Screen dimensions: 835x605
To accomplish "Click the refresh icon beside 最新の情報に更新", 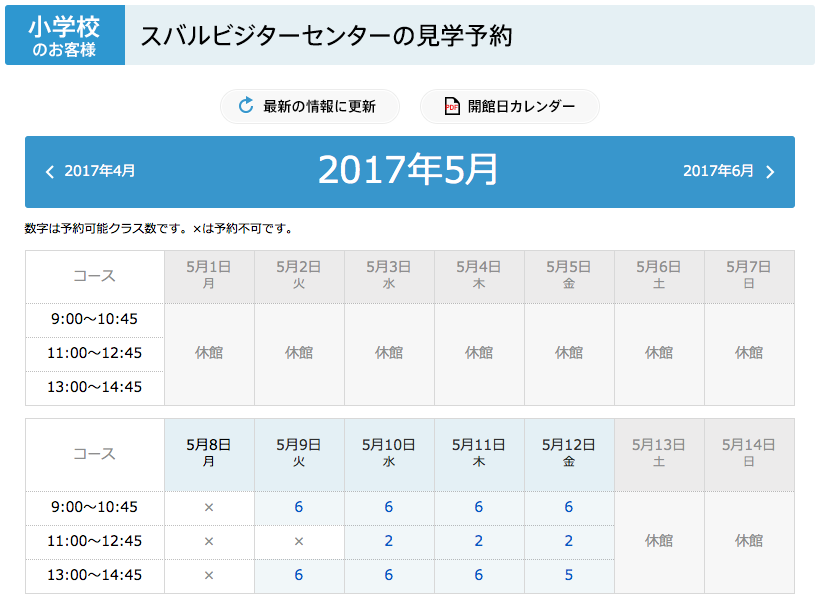I will coord(245,106).
